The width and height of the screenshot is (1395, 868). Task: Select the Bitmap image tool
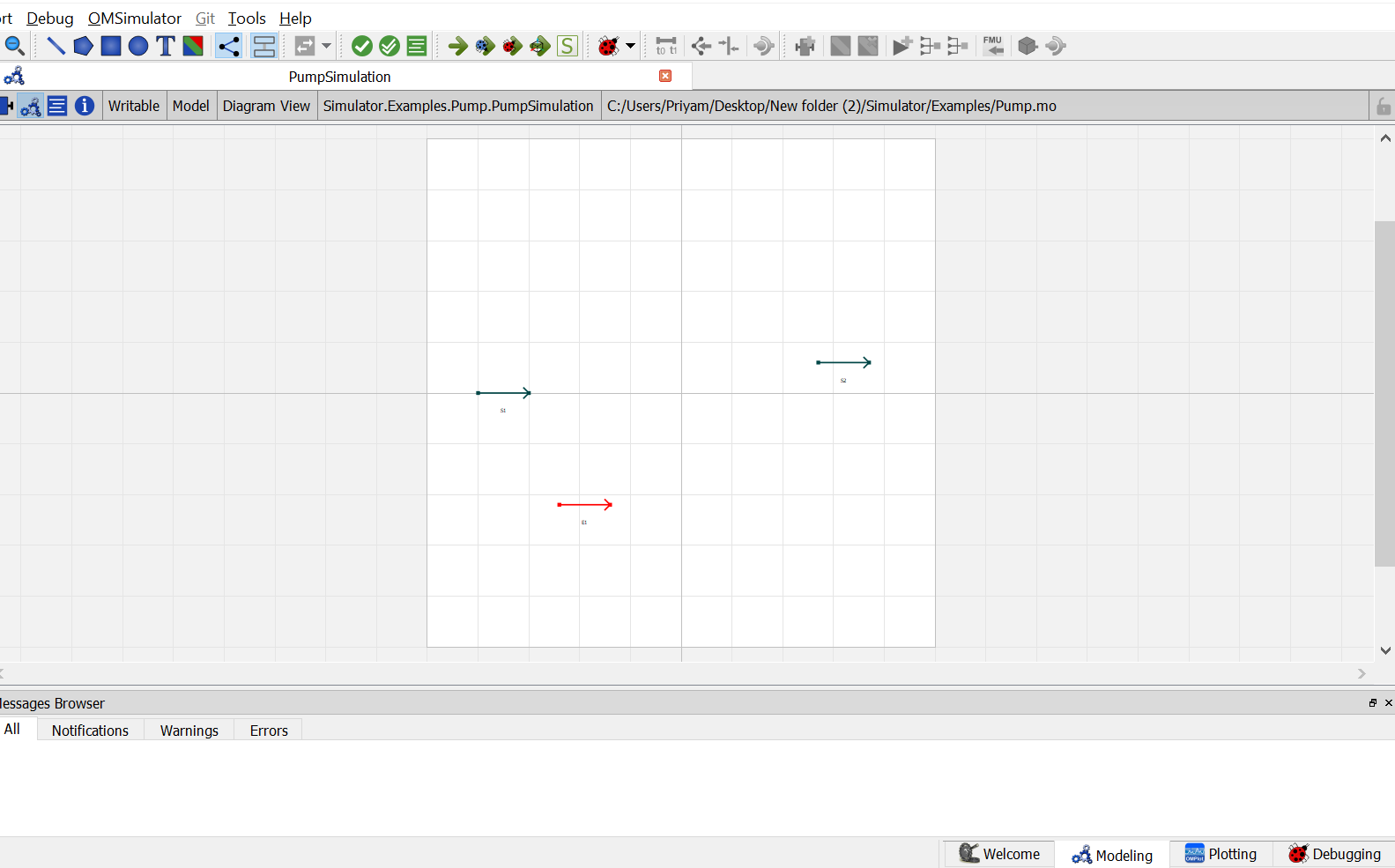[193, 46]
